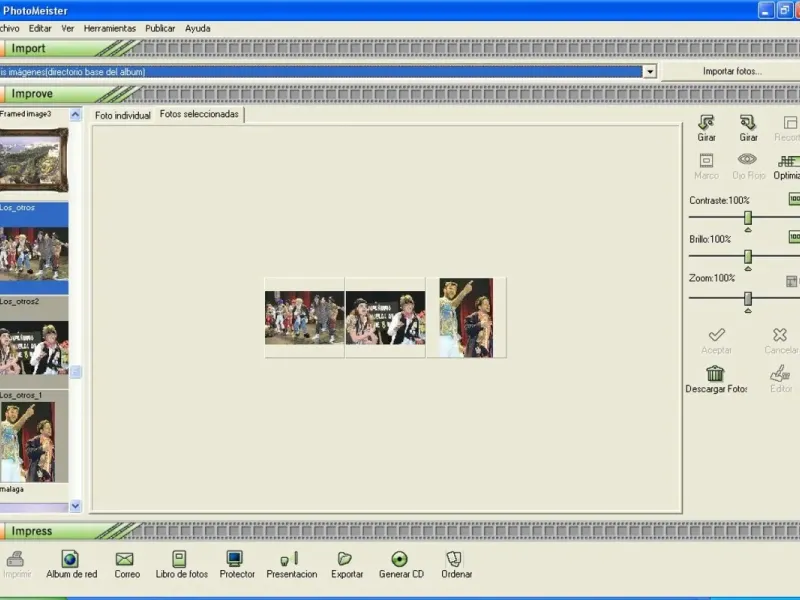The image size is (800, 600).
Task: Open the Herramientas menu
Action: point(110,29)
